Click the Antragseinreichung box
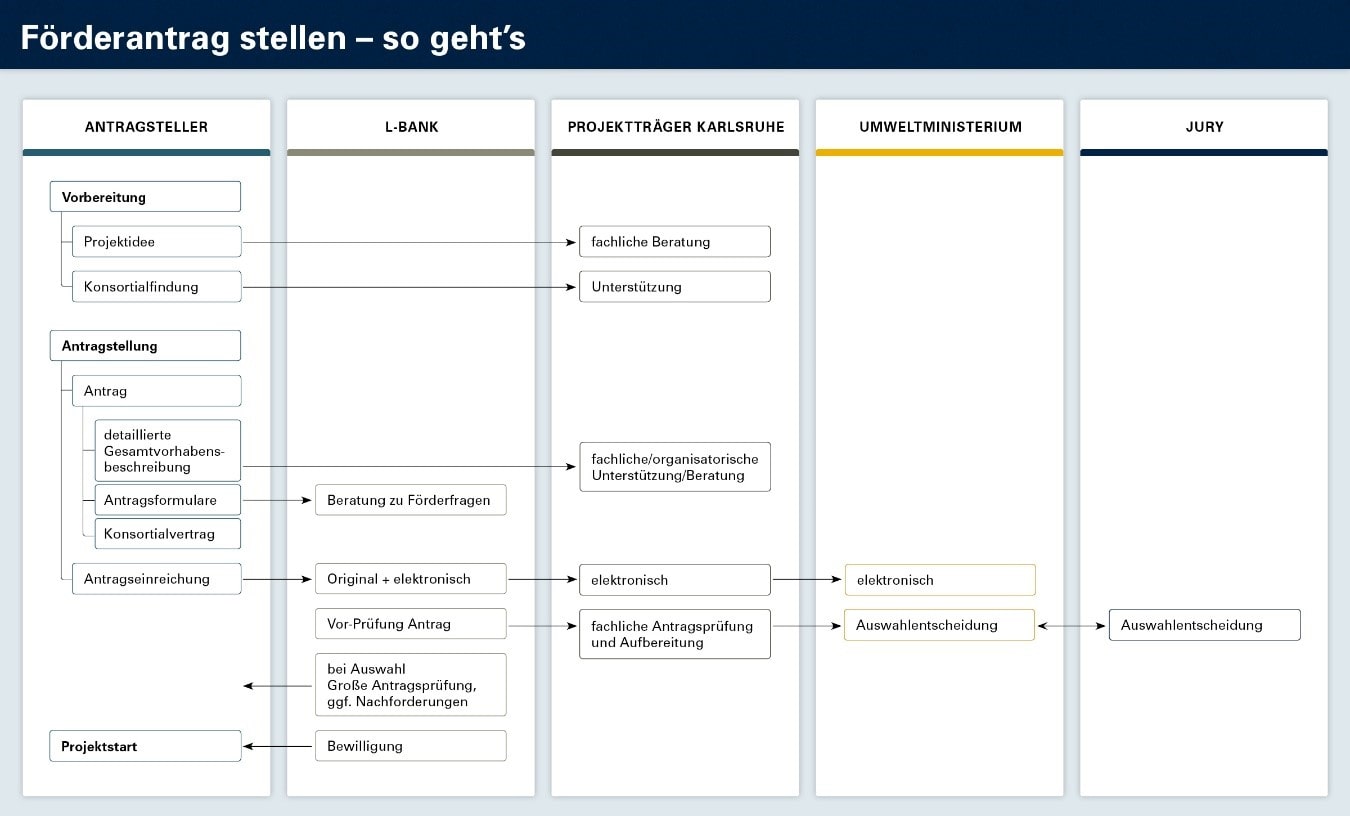 156,579
